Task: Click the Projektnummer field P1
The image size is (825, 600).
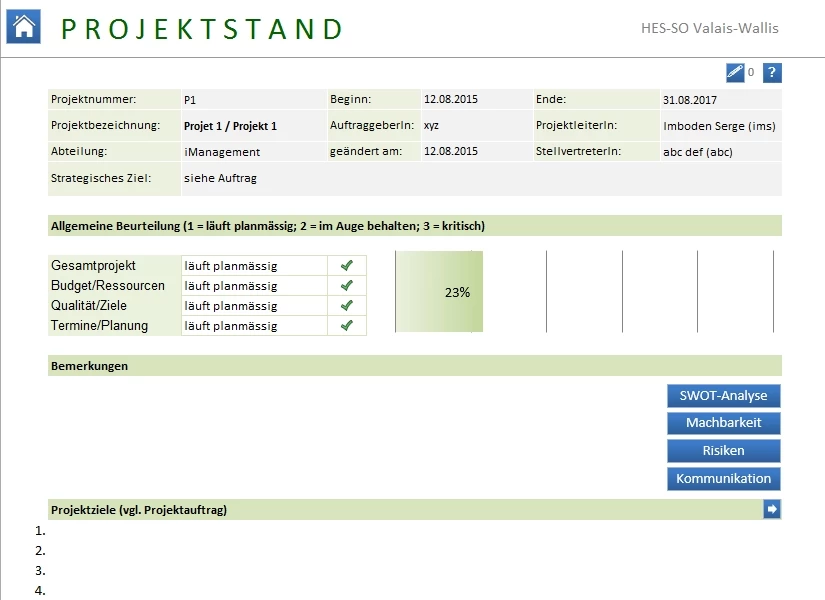Action: pyautogui.click(x=254, y=100)
